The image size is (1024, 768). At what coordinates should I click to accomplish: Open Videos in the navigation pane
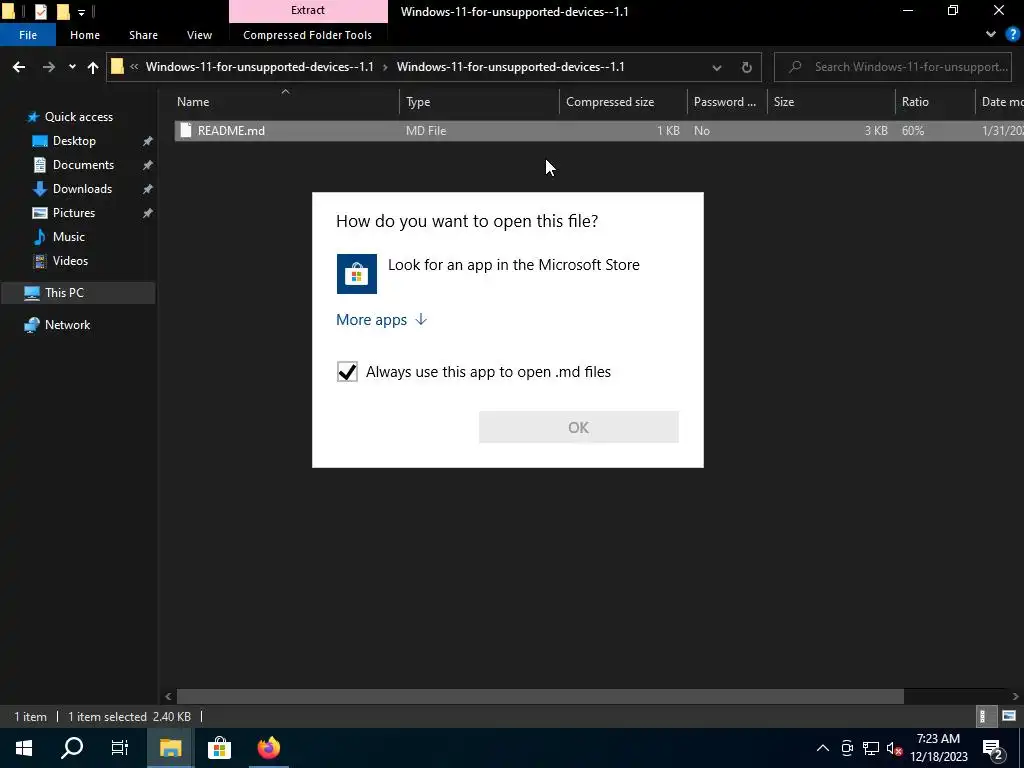(70, 261)
